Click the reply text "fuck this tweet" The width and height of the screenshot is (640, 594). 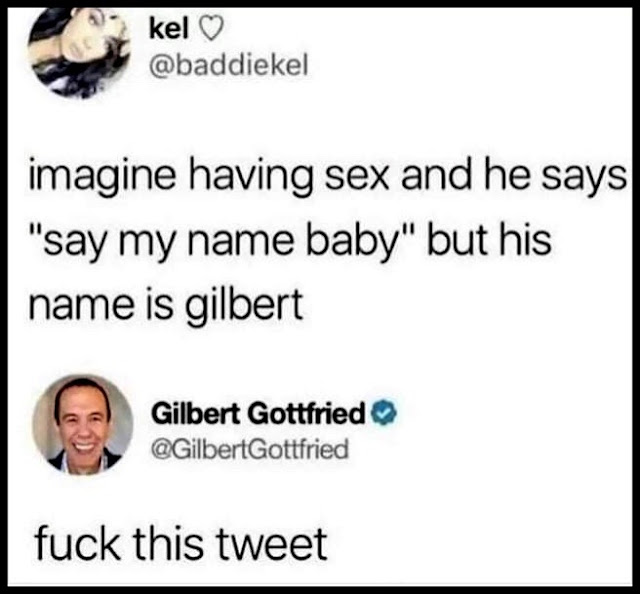point(181,544)
